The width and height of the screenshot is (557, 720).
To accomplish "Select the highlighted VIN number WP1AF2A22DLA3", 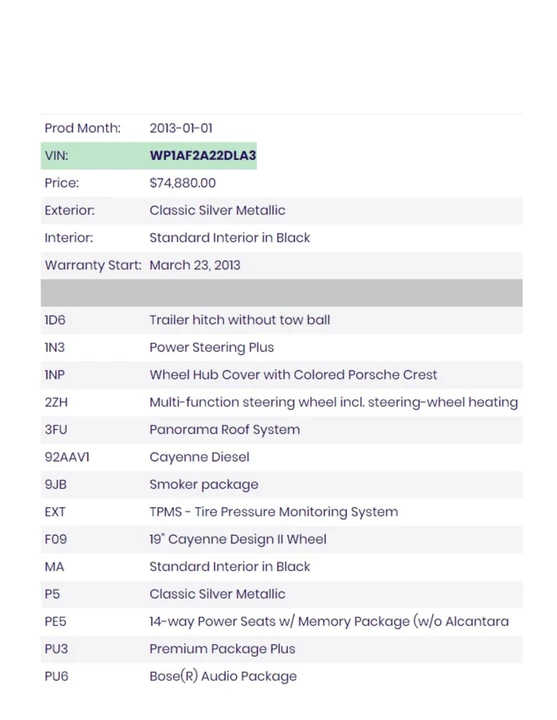I will [203, 156].
